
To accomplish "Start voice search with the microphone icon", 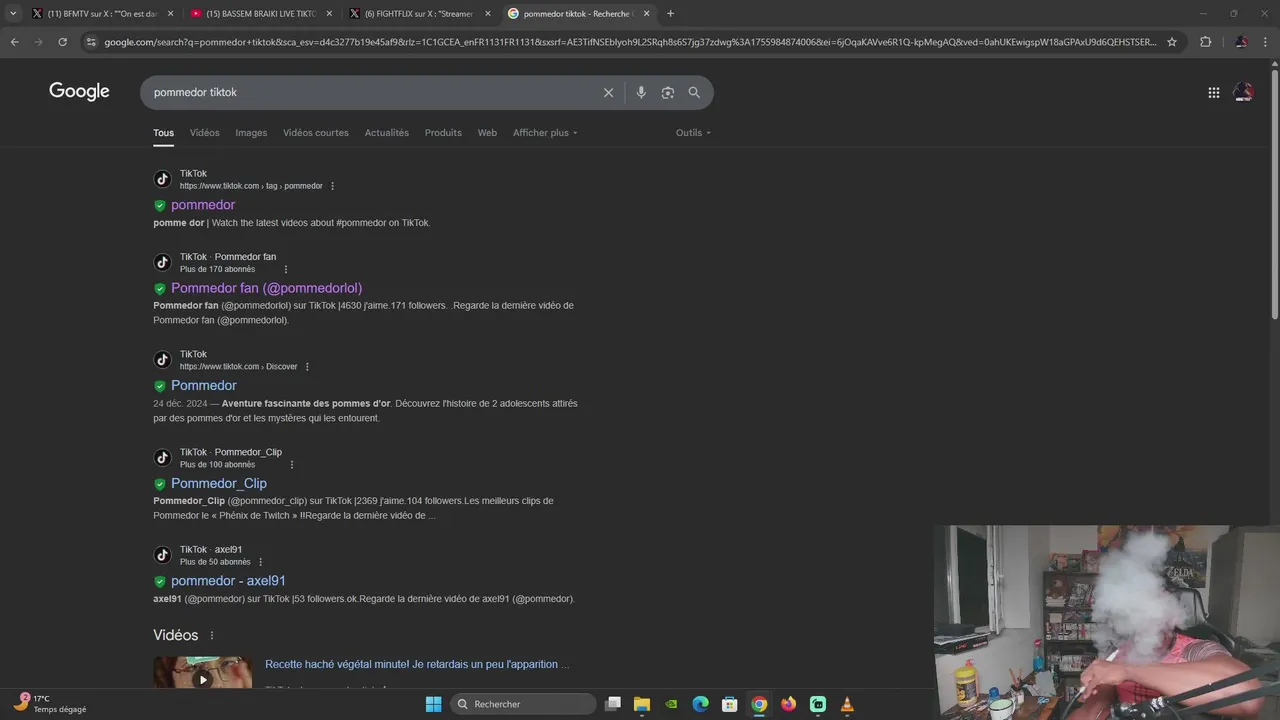I will coord(641,92).
